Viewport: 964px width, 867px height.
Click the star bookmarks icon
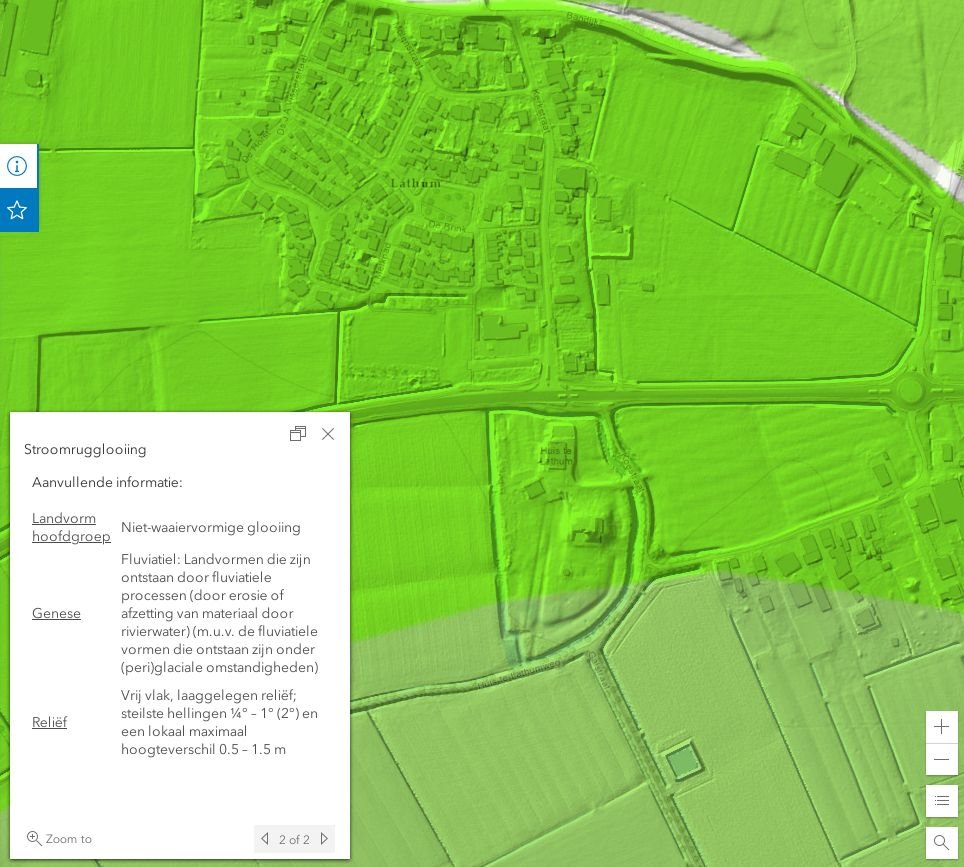[17, 210]
